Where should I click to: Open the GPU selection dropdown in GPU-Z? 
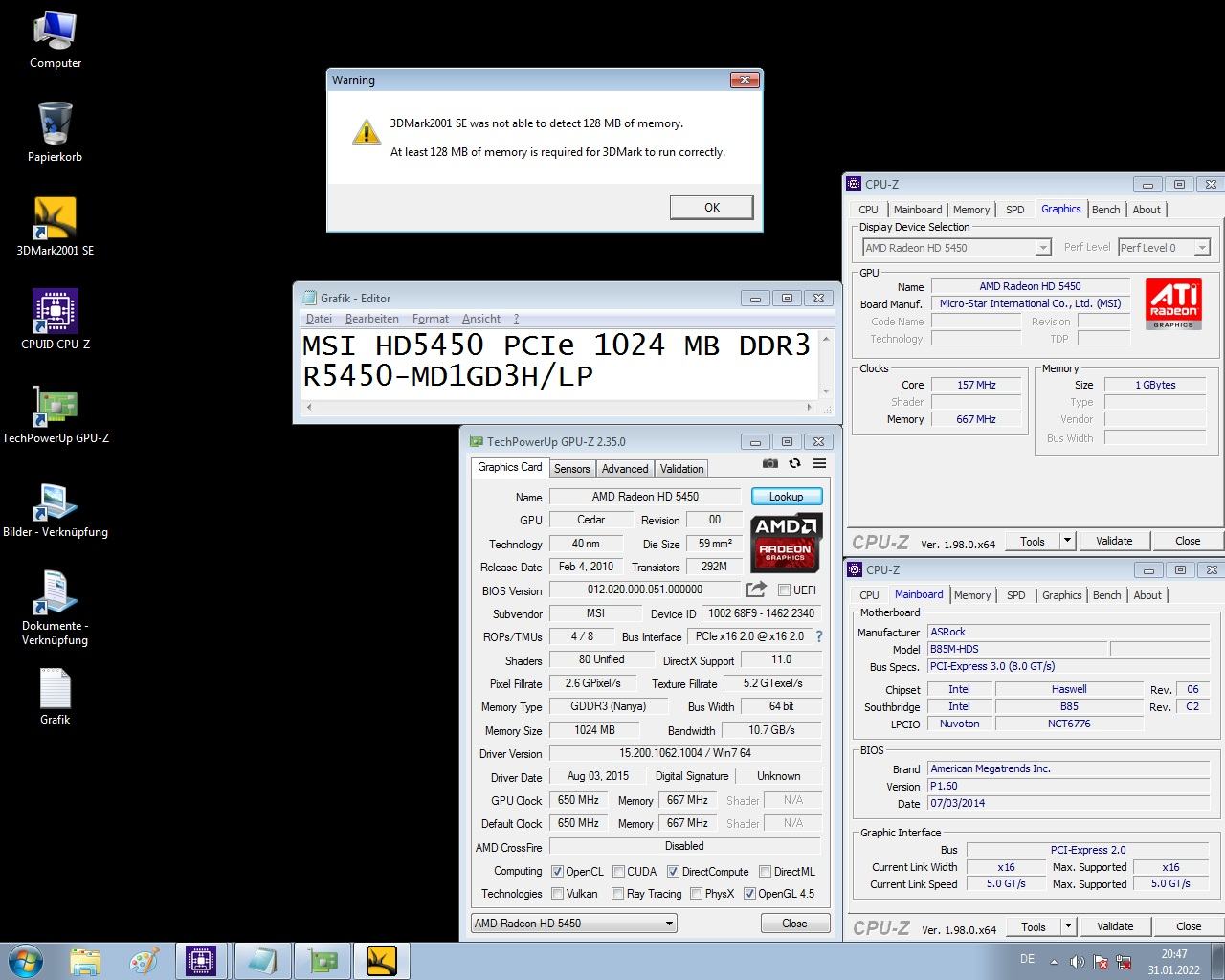(574, 924)
